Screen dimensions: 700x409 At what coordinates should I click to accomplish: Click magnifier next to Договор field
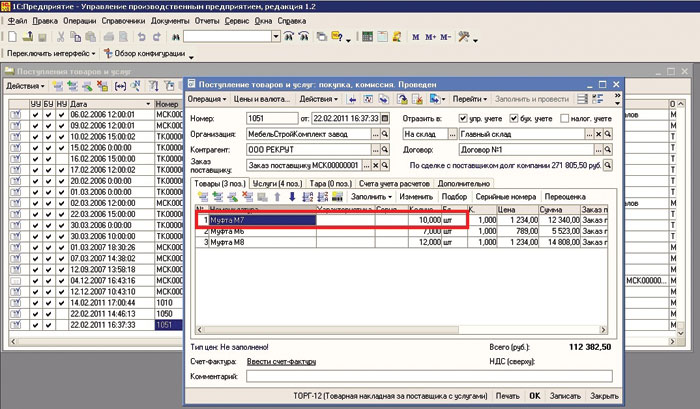[x=608, y=150]
